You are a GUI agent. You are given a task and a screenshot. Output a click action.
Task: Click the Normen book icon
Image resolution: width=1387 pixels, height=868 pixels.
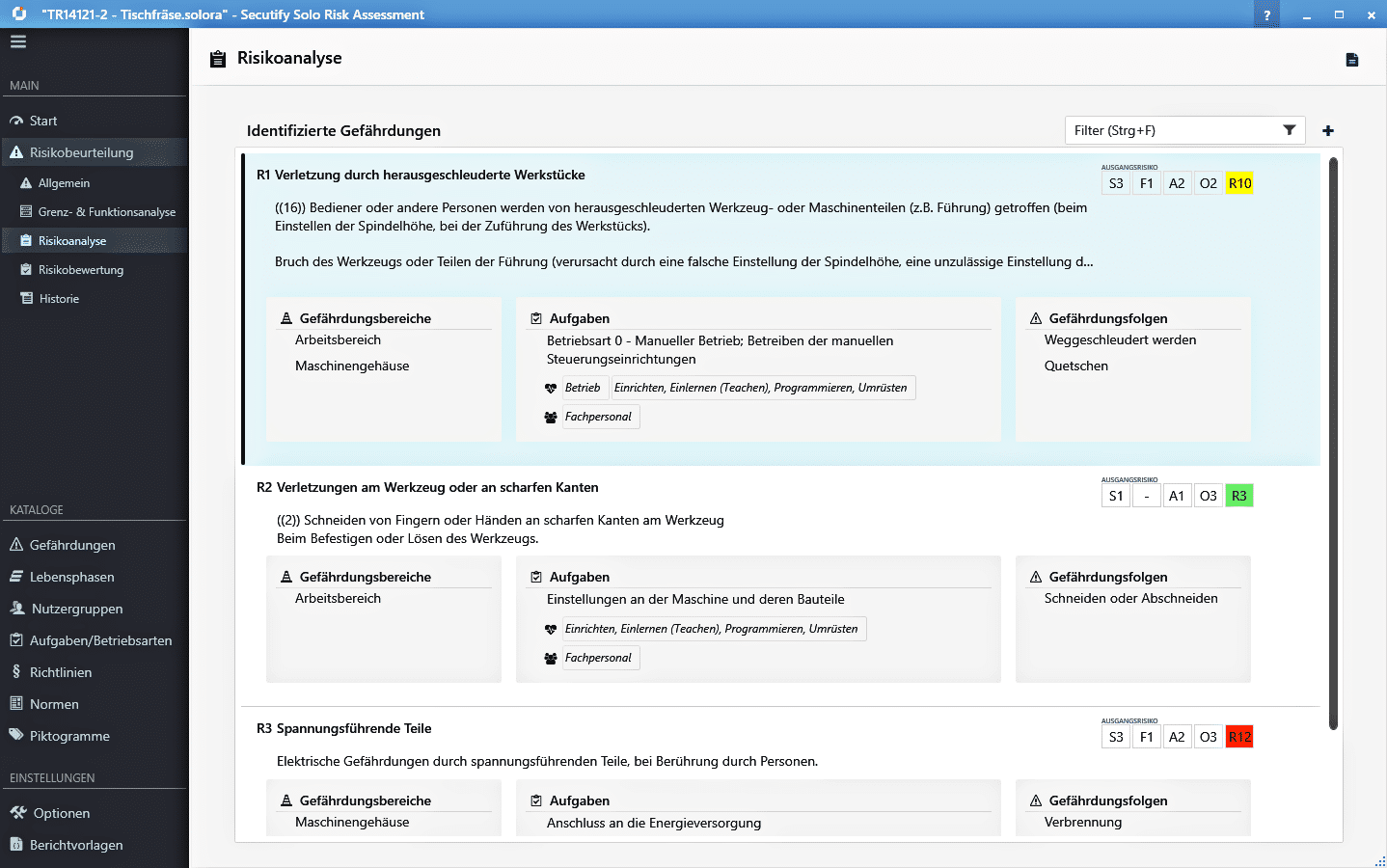pos(16,704)
